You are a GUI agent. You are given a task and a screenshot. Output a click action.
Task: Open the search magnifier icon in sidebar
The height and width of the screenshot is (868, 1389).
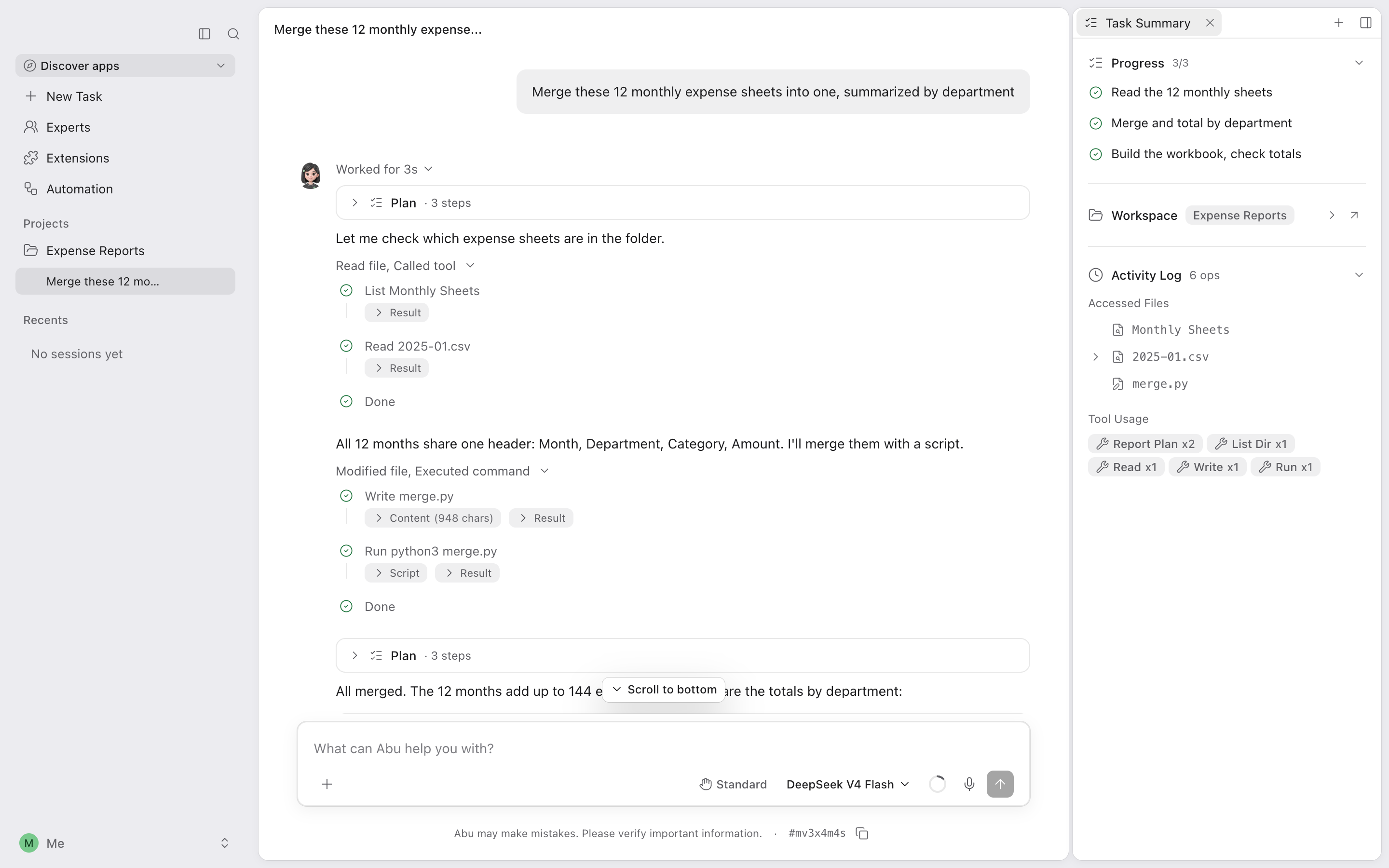[233, 34]
